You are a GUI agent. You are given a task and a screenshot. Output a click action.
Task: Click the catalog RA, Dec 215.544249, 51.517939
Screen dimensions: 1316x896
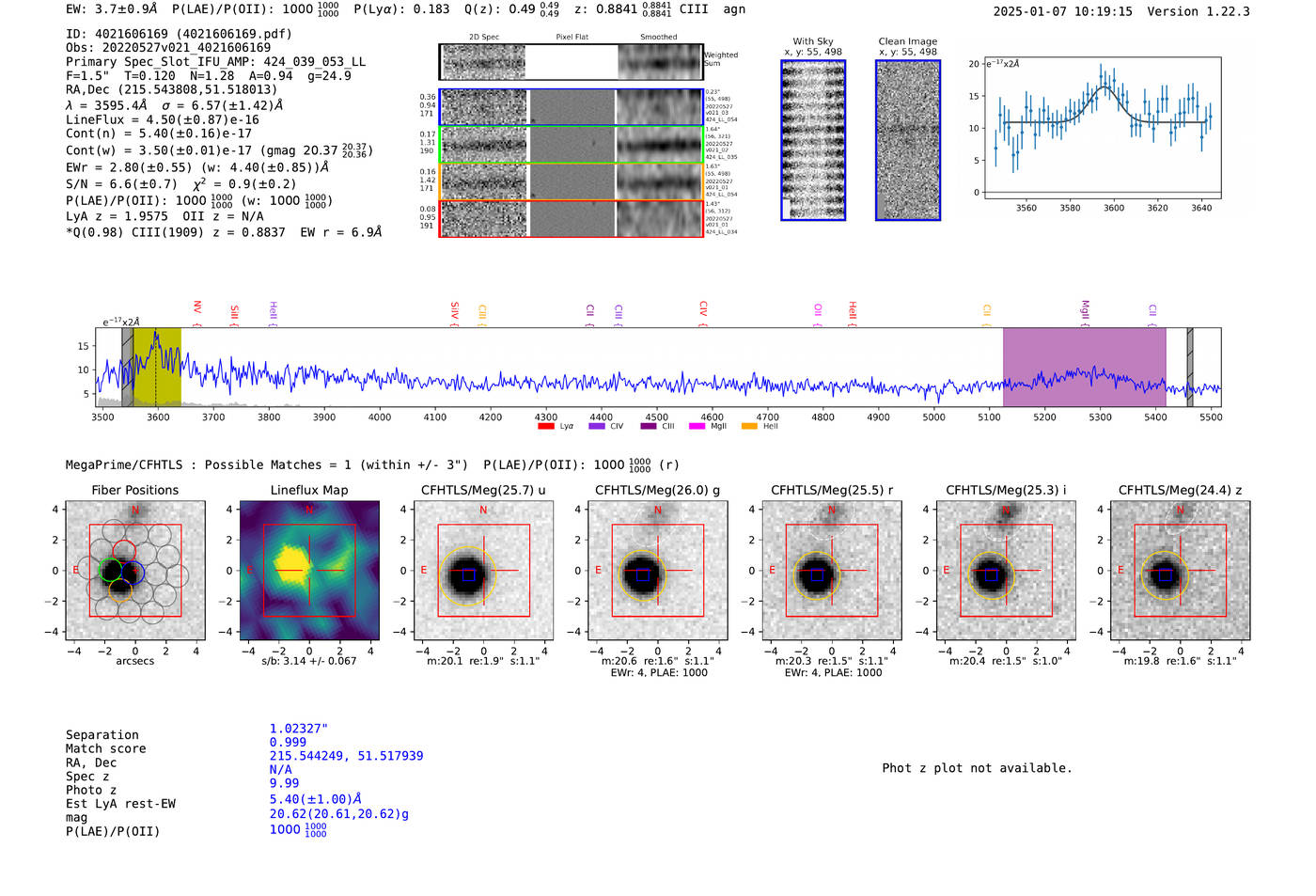[x=346, y=756]
